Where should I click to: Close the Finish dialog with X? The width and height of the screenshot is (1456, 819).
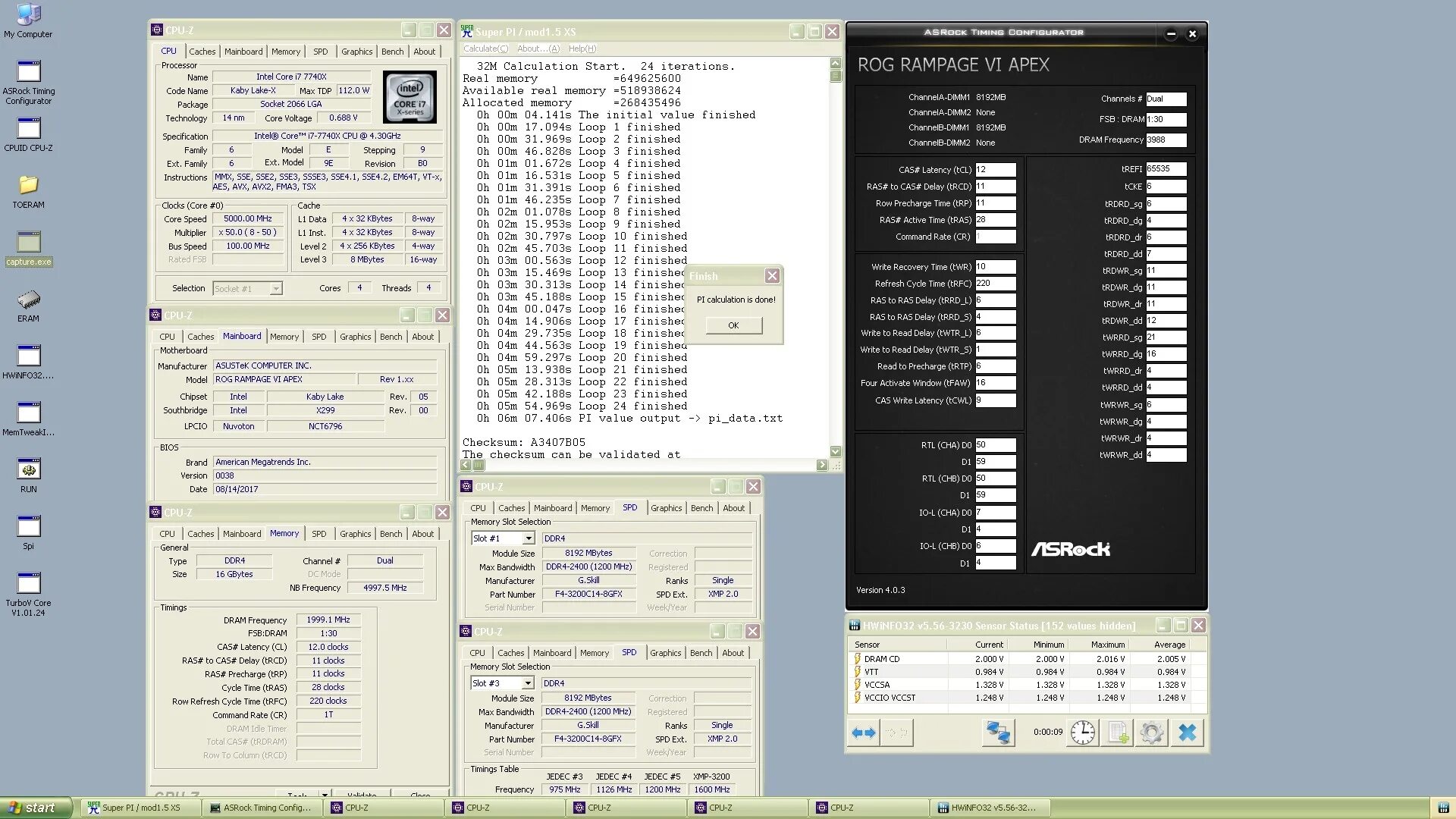point(772,276)
